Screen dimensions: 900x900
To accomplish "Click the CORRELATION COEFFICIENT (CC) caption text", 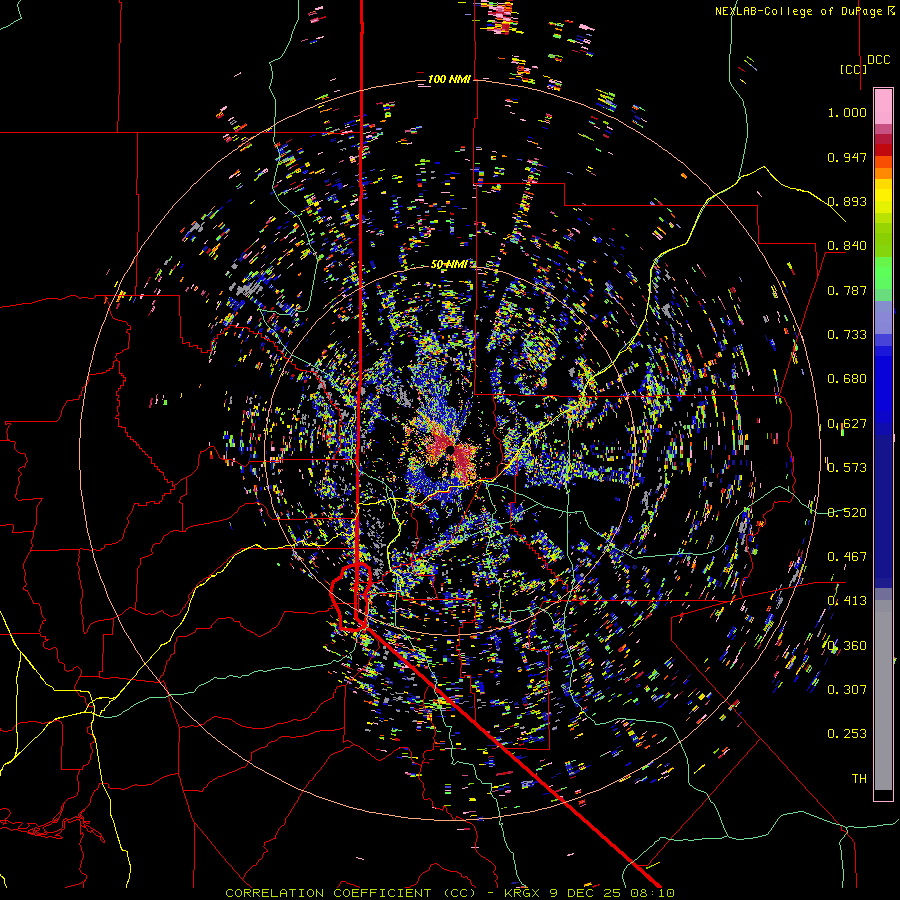I will tap(350, 893).
